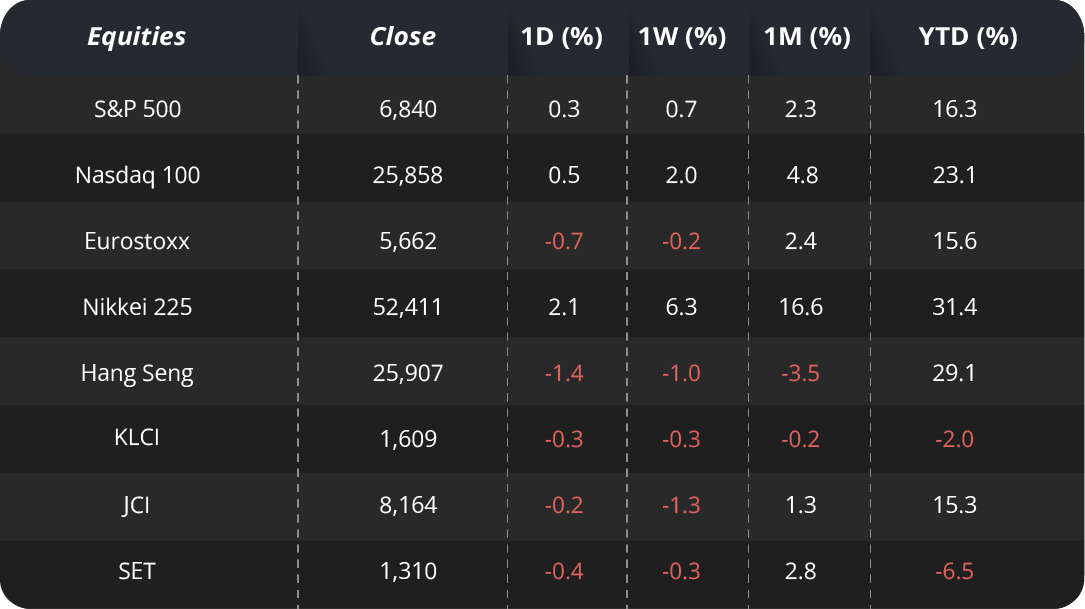Open the Hang Seng index row

pyautogui.click(x=137, y=373)
